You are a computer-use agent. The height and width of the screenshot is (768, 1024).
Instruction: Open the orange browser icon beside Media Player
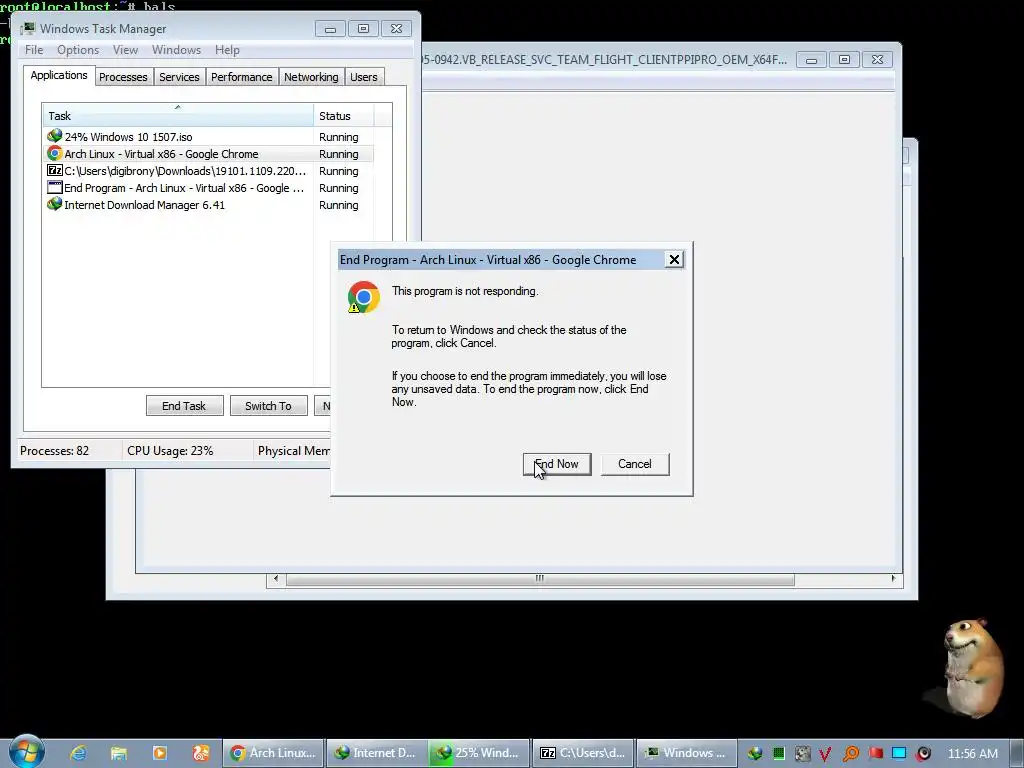200,753
